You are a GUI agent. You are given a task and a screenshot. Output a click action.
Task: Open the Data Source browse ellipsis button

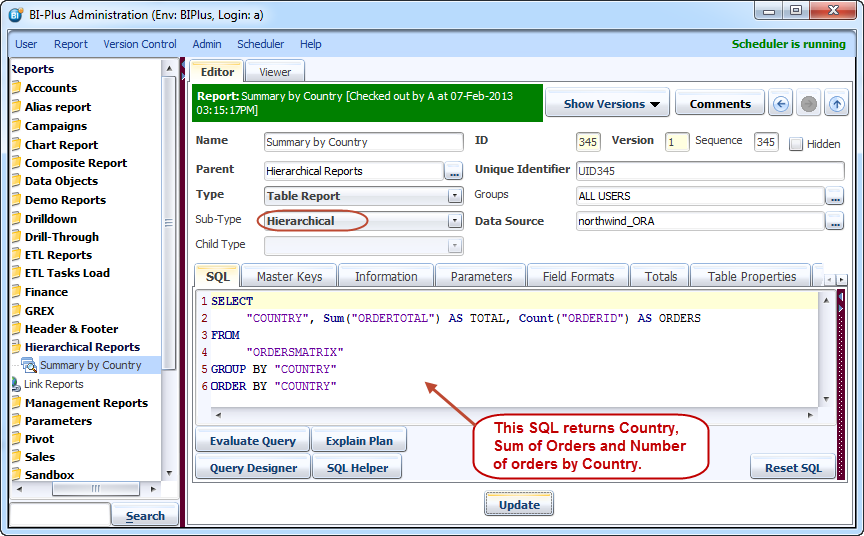pos(834,222)
